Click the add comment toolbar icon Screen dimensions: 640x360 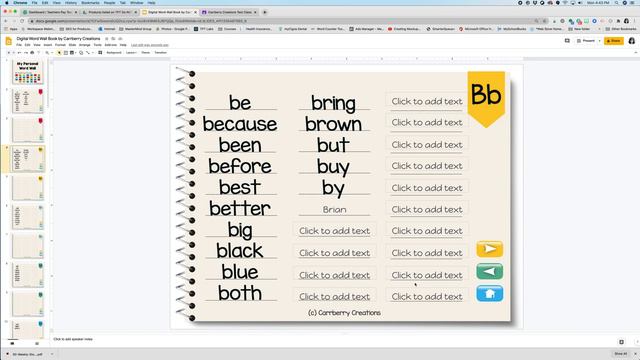pyautogui.click(x=100, y=53)
